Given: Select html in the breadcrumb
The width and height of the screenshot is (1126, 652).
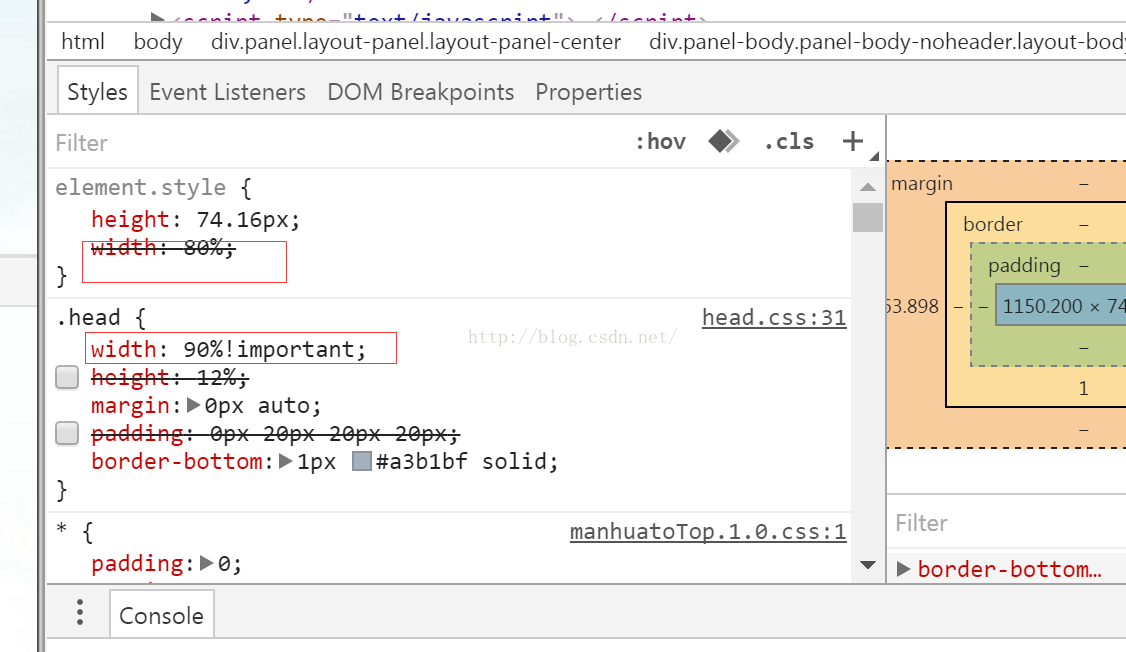Looking at the screenshot, I should click(83, 42).
